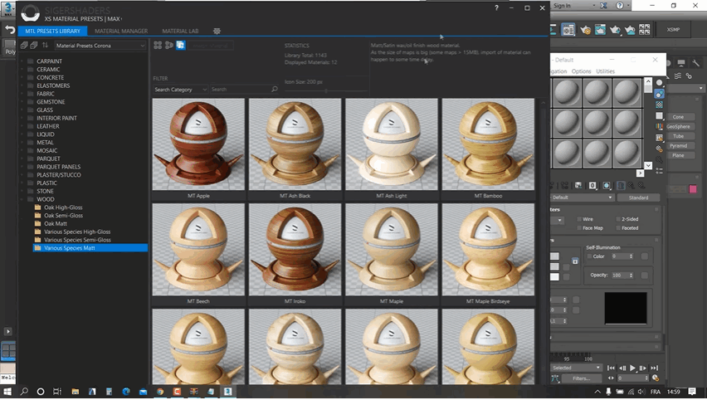Image resolution: width=707 pixels, height=400 pixels.
Task: Open the Rendered Frame Window icon
Action: pos(600,30)
